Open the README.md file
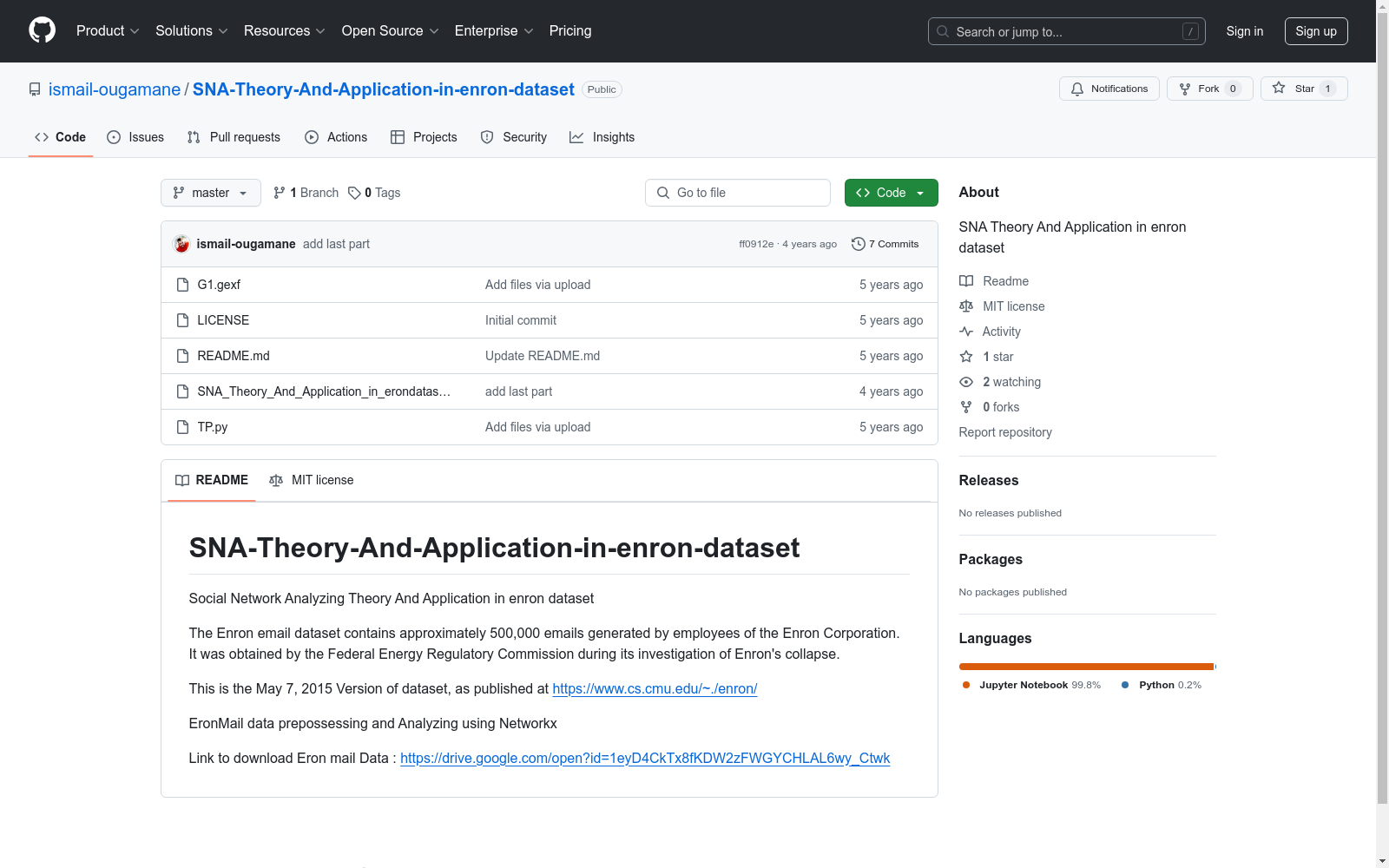Viewport: 1389px width, 868px height. pyautogui.click(x=234, y=356)
